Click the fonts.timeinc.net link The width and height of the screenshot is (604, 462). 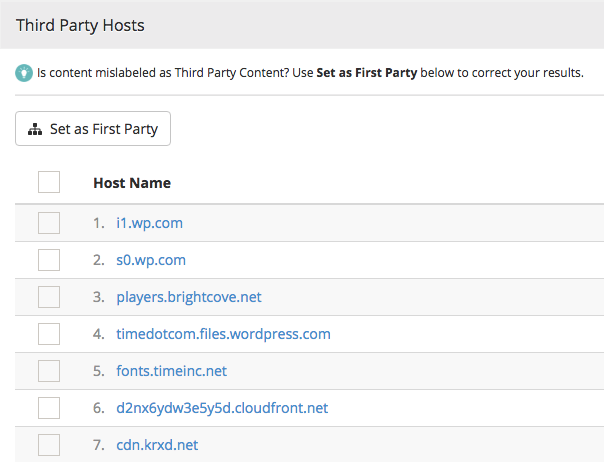pyautogui.click(x=171, y=371)
